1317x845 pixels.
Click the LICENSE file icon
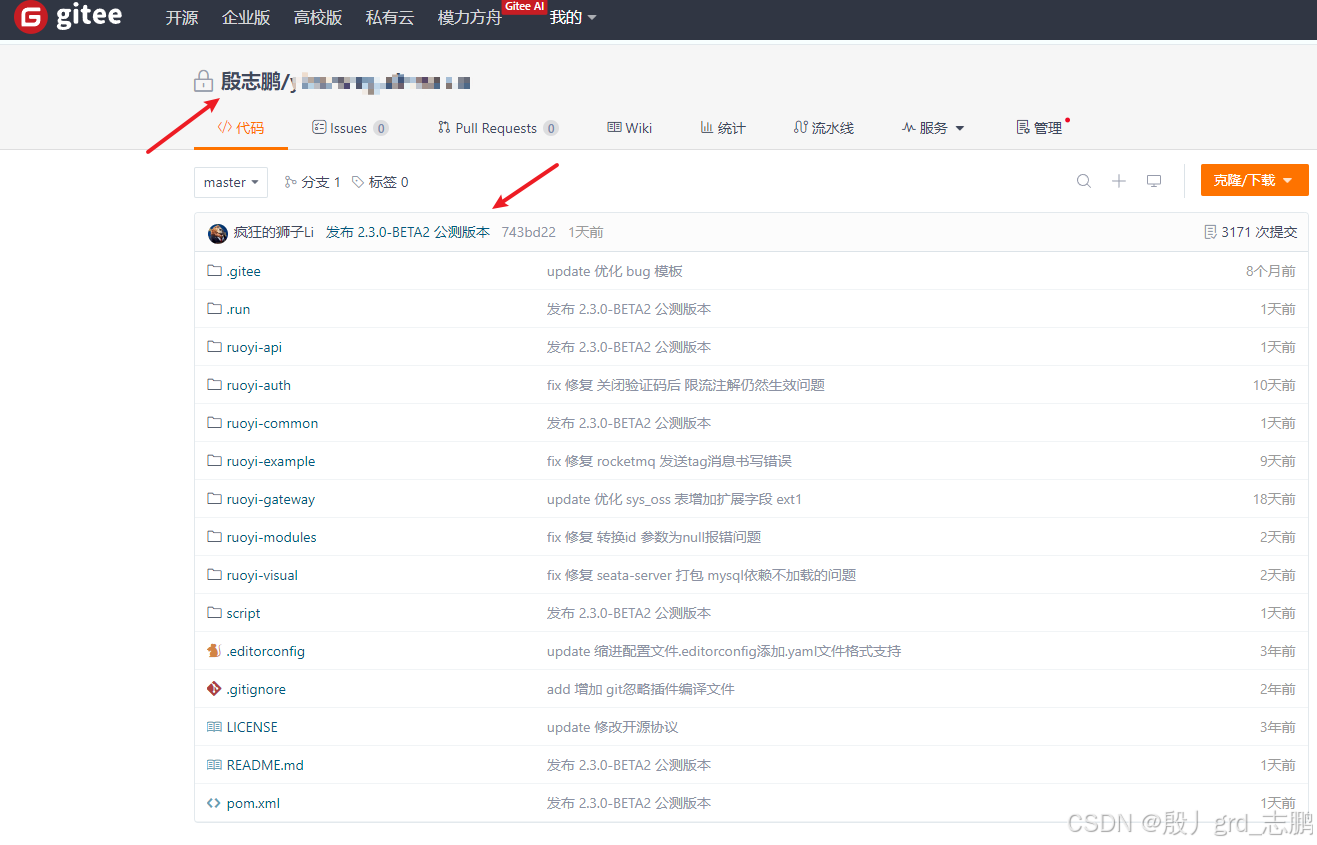click(214, 727)
